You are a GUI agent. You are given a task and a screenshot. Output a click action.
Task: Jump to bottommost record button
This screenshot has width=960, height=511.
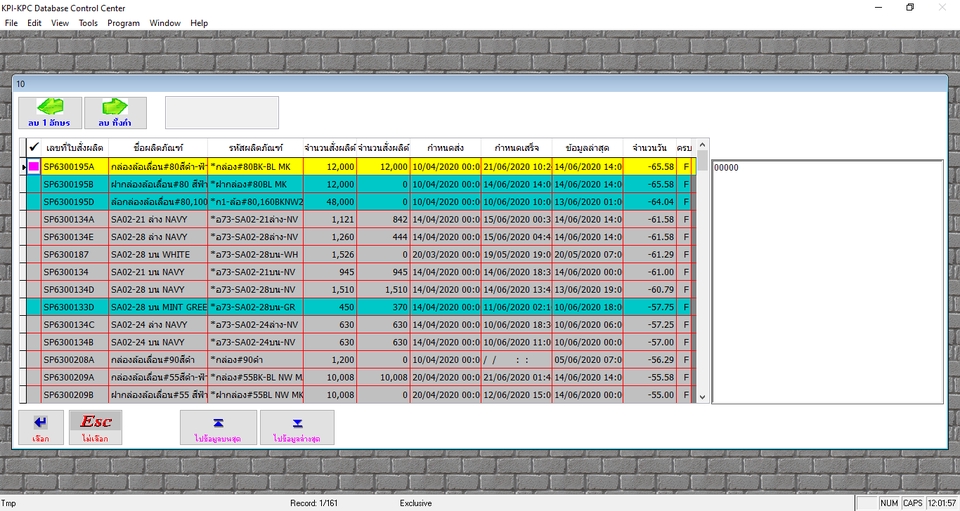pos(297,427)
